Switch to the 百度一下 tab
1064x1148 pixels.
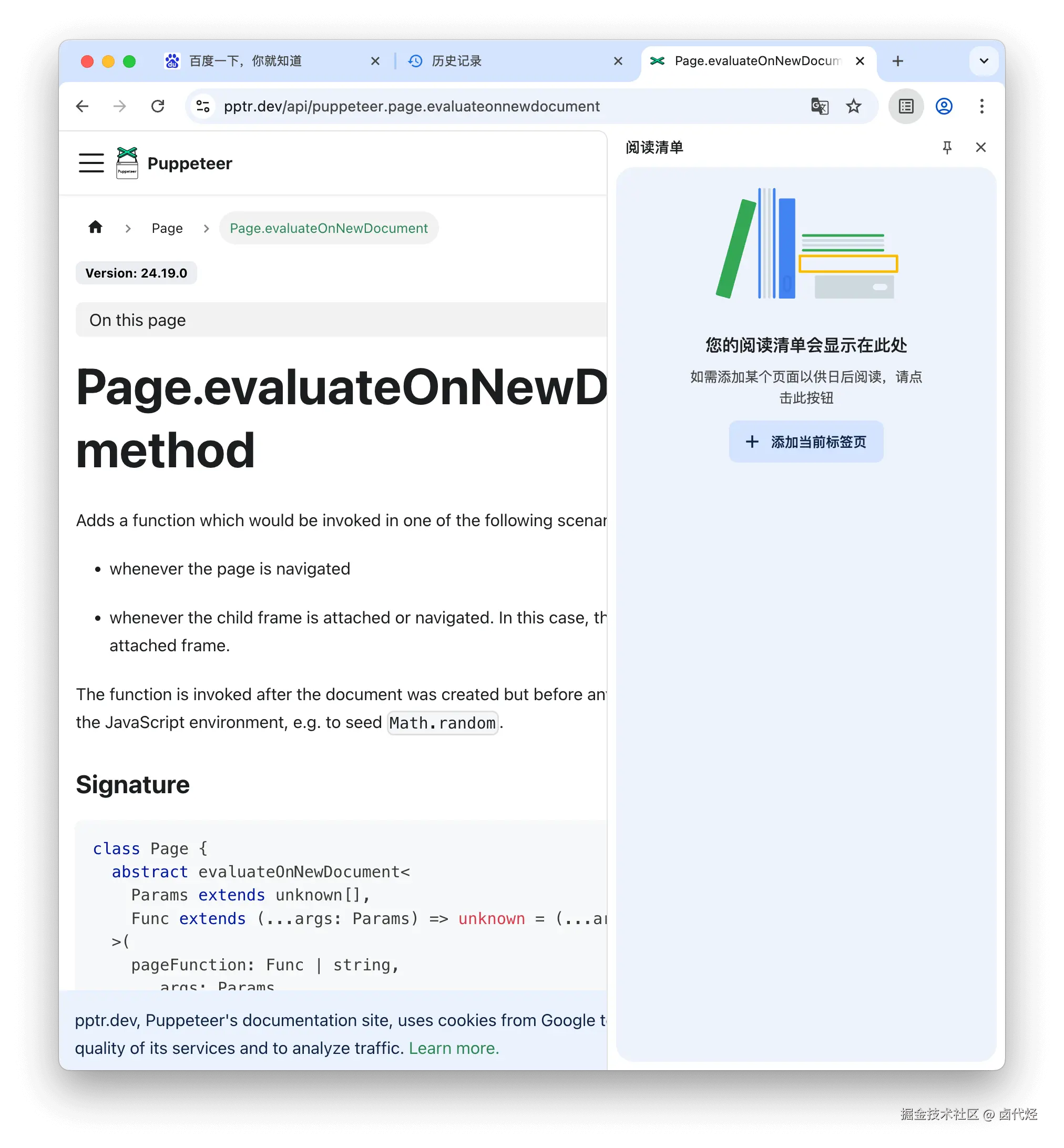pyautogui.click(x=246, y=61)
